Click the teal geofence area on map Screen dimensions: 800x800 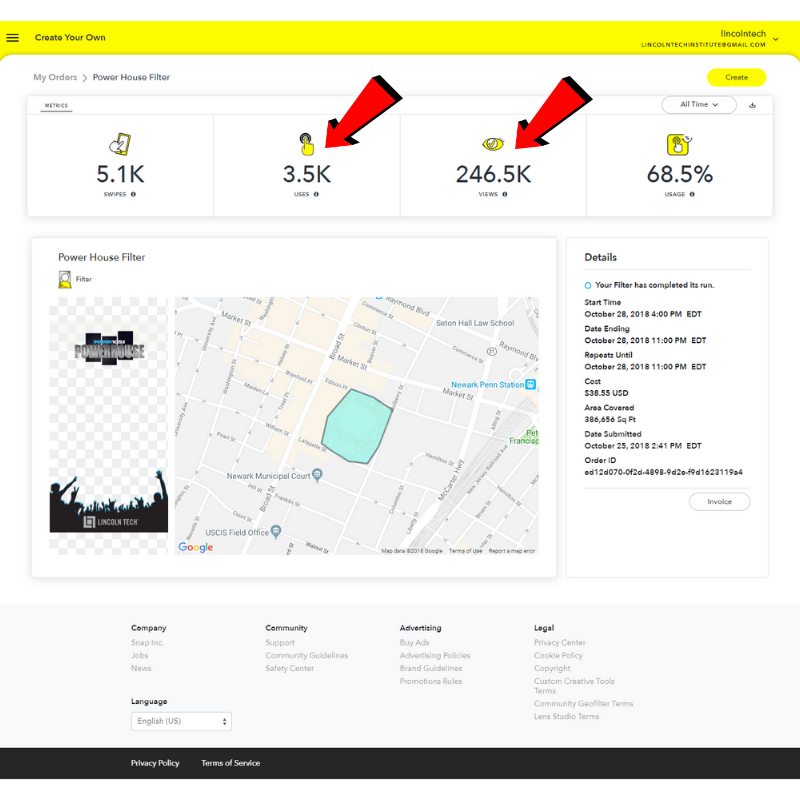click(x=357, y=427)
